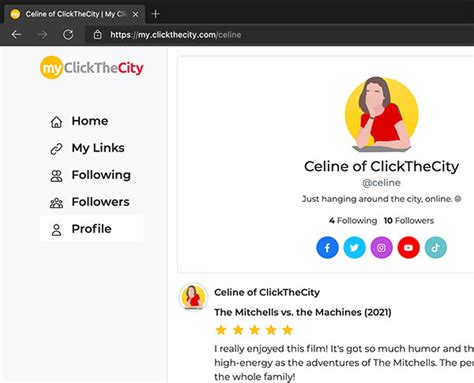Screen dimensions: 474x383
Task: Click the two-people icon beside Following
Action: point(56,176)
